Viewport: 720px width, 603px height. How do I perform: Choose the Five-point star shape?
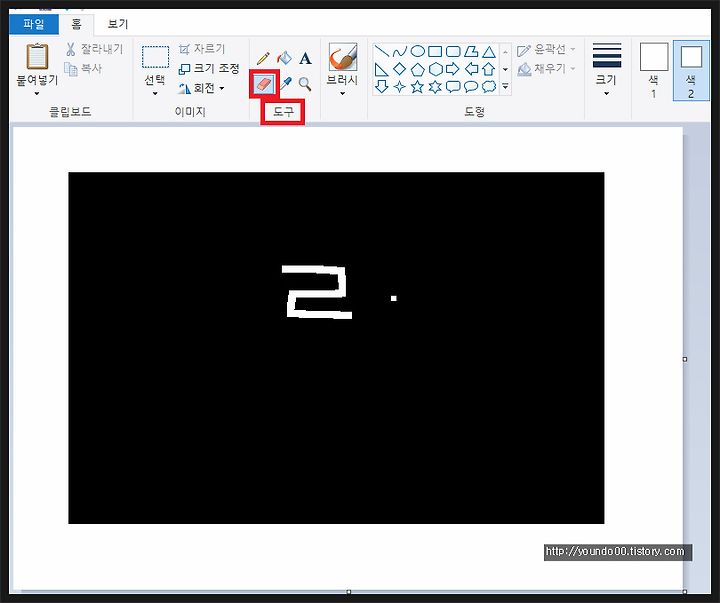pyautogui.click(x=417, y=86)
